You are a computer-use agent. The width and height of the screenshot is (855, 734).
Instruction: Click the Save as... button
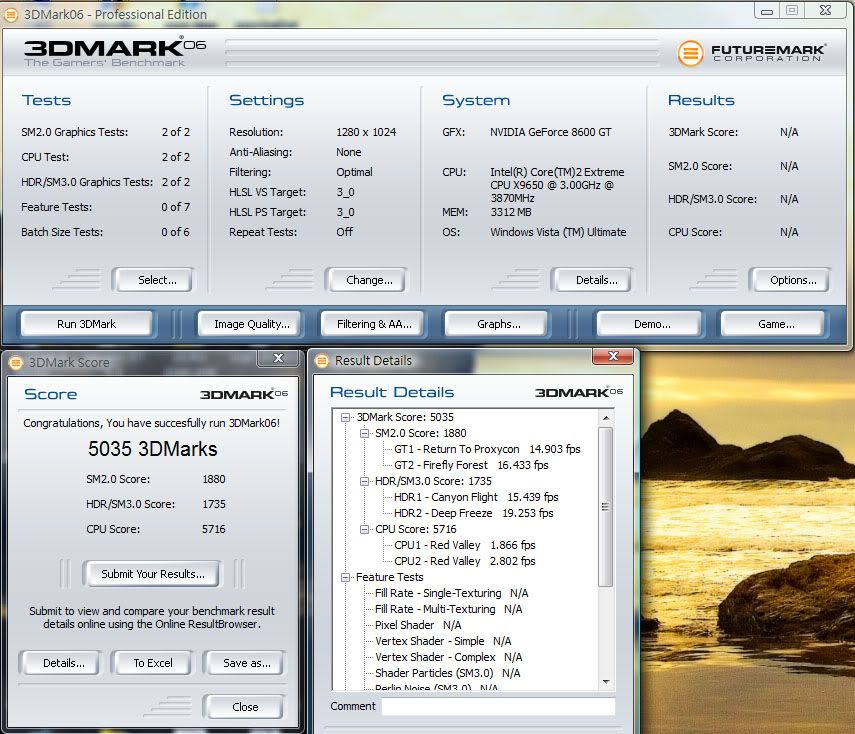pyautogui.click(x=244, y=663)
